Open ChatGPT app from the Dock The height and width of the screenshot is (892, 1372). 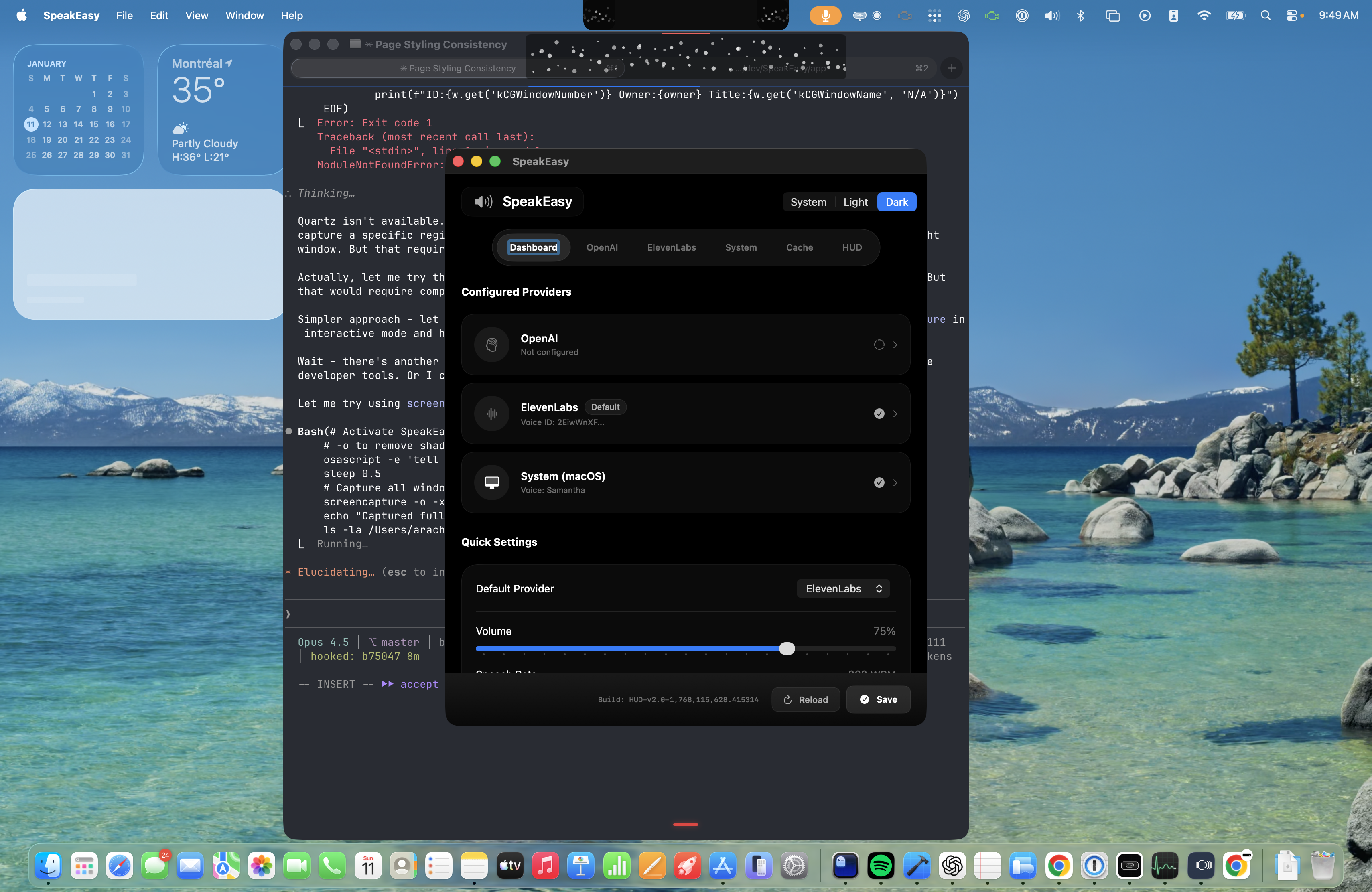(952, 866)
